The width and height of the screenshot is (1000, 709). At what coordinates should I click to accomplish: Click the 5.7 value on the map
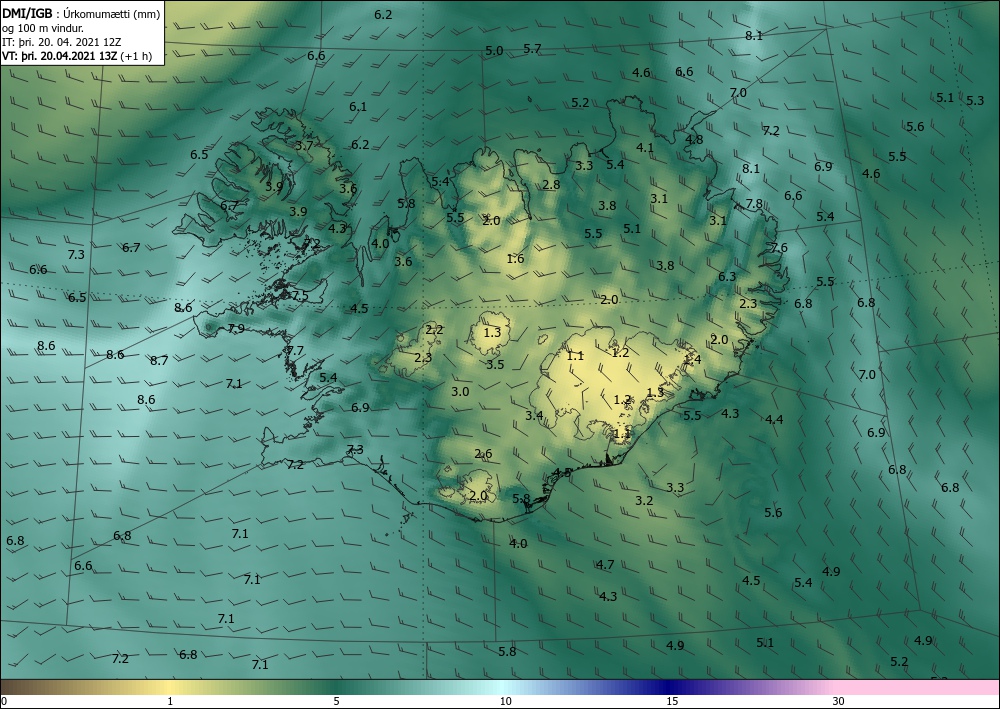click(532, 48)
